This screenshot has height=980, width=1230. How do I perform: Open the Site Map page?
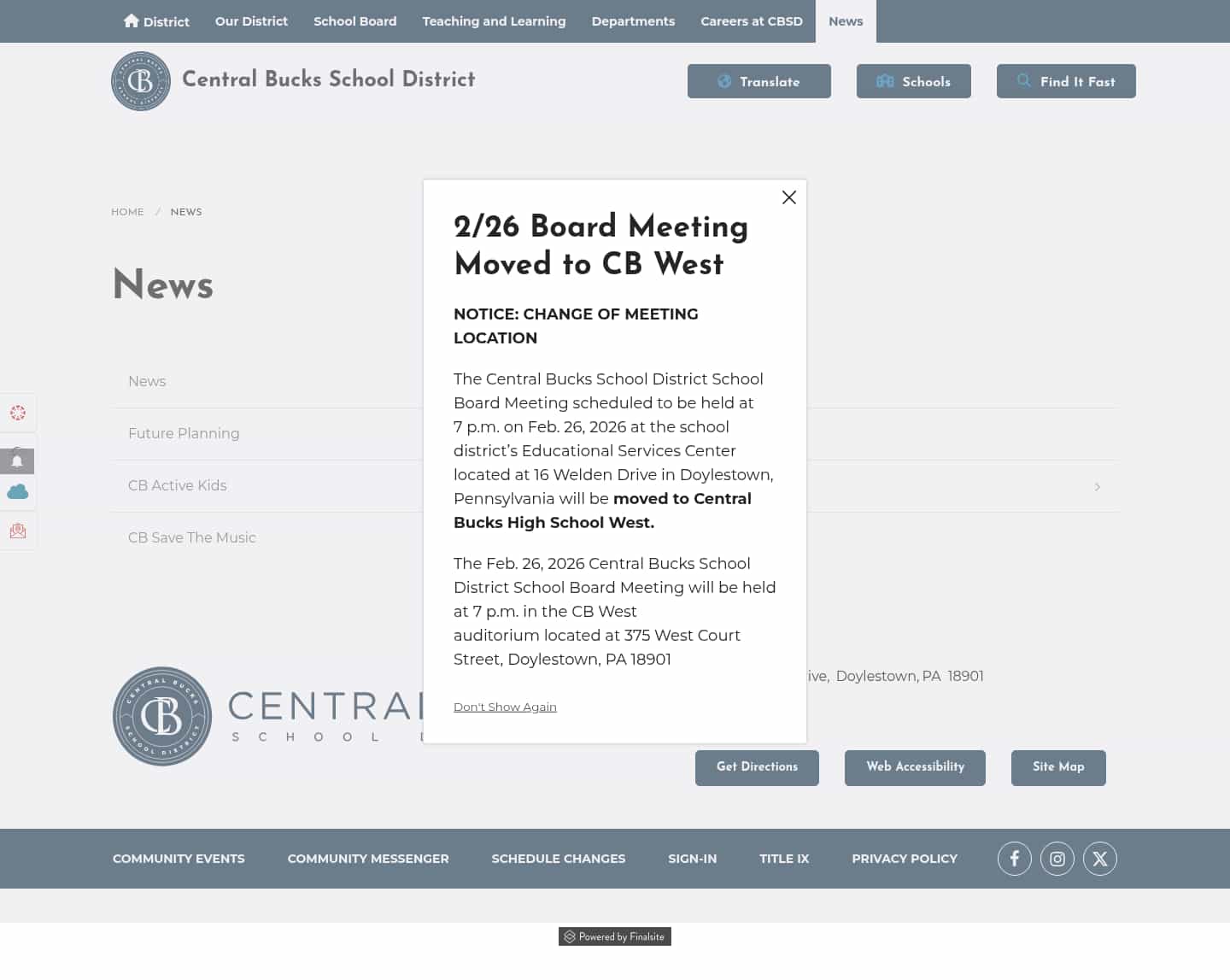(x=1058, y=767)
